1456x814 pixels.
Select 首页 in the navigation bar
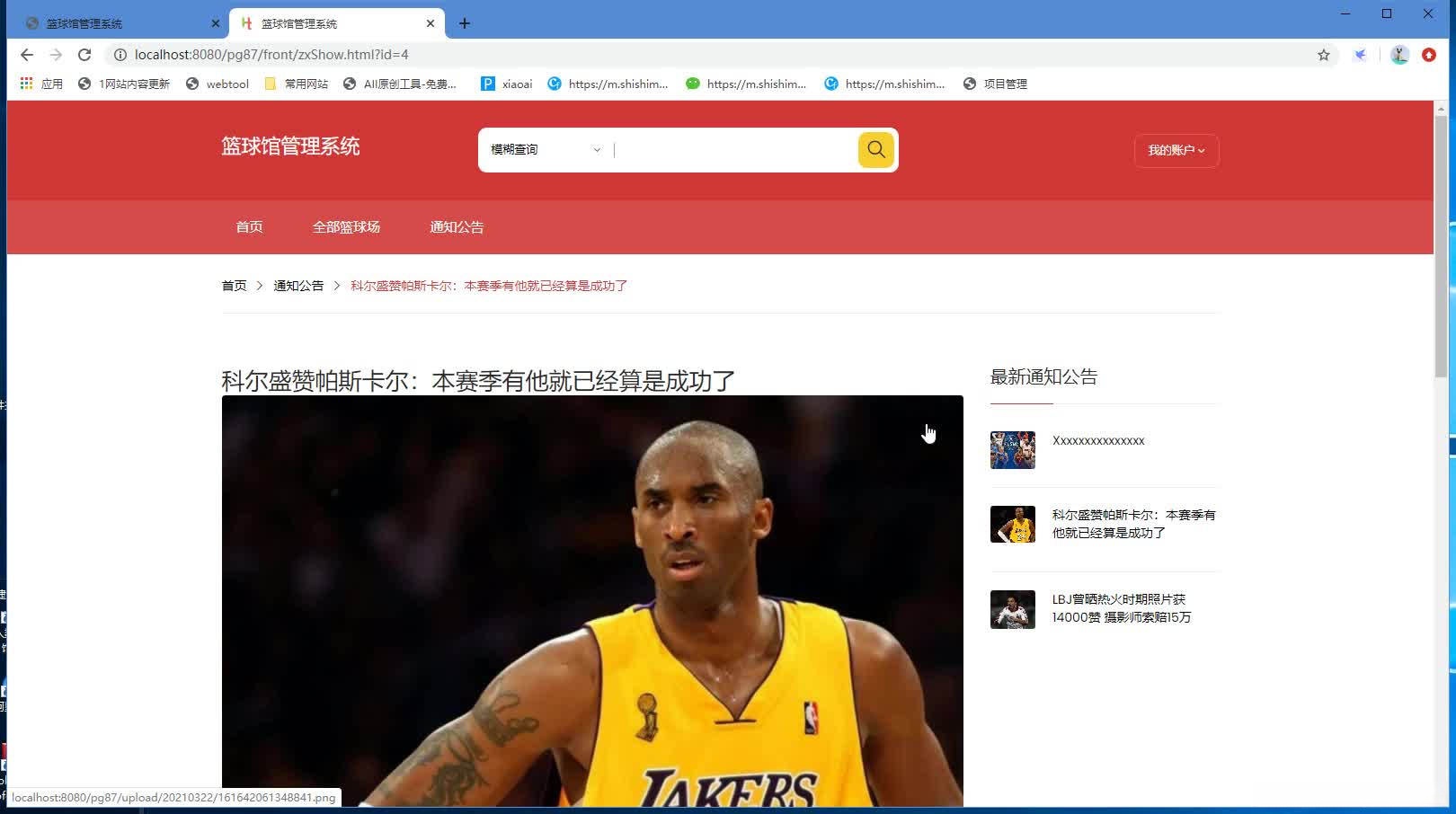pyautogui.click(x=248, y=226)
